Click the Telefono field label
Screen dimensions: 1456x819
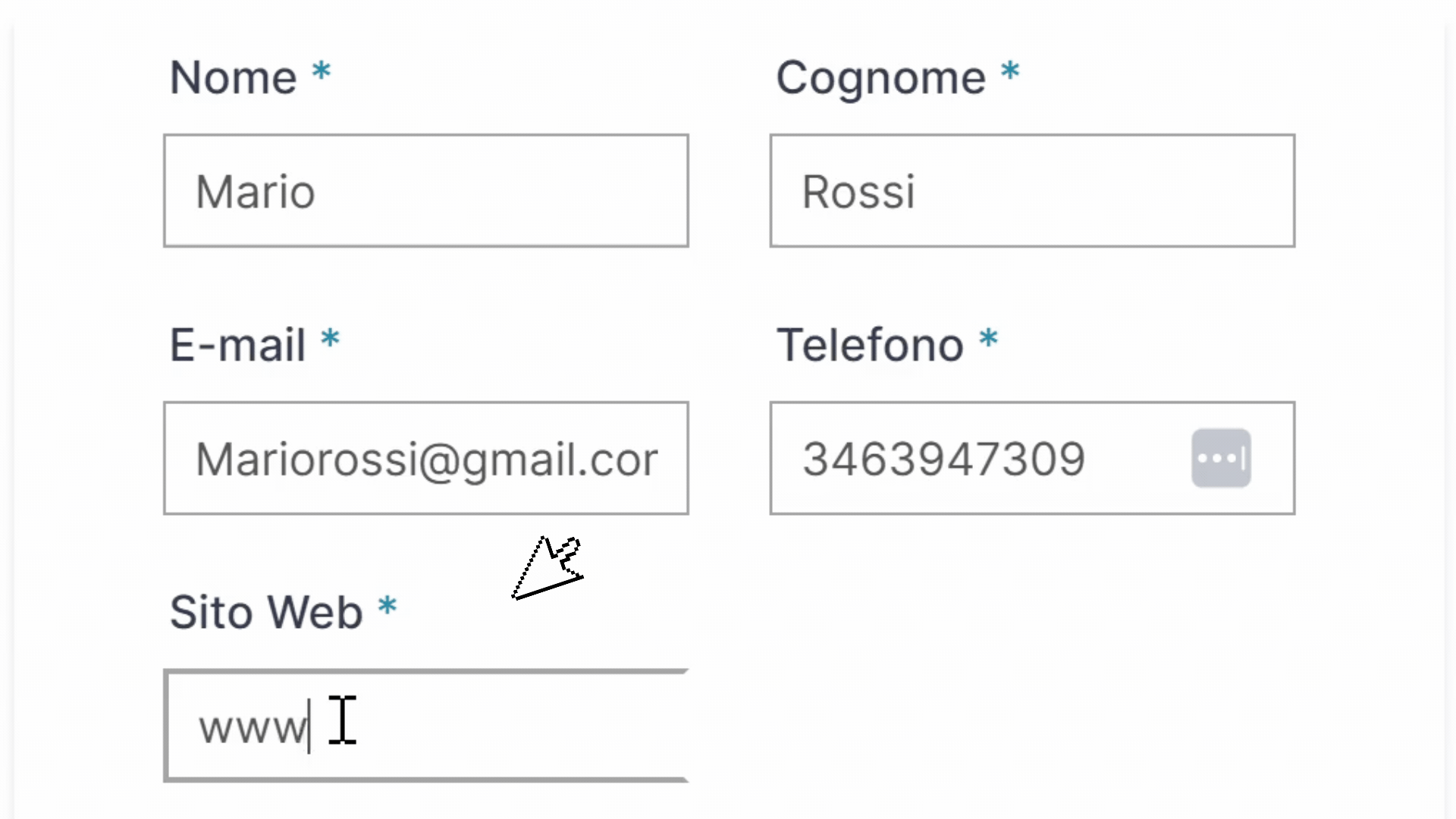click(870, 345)
